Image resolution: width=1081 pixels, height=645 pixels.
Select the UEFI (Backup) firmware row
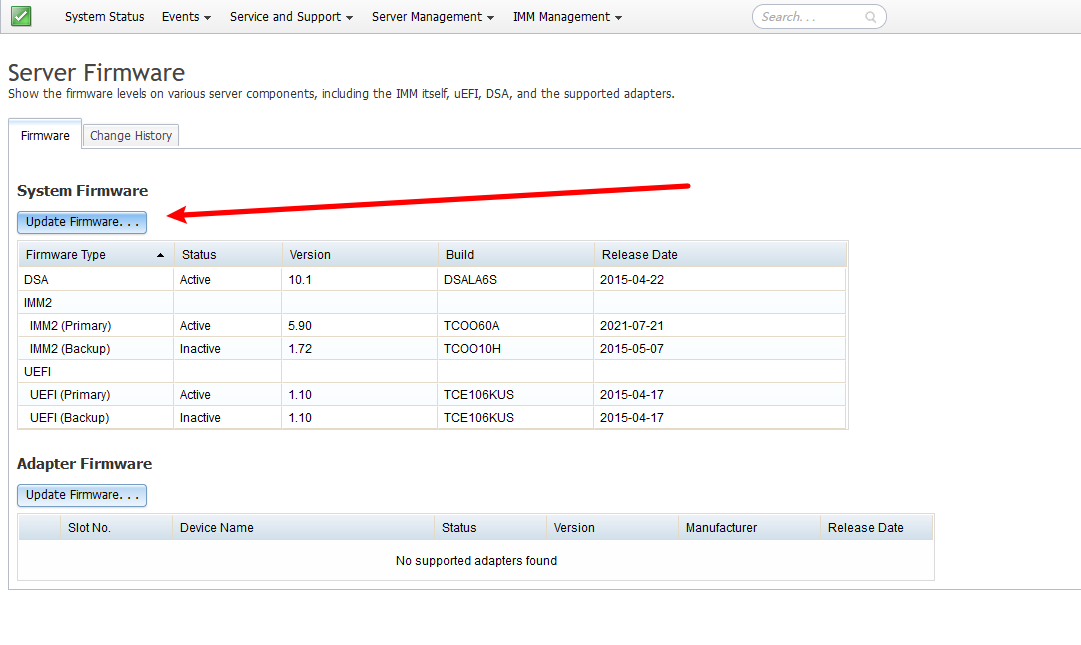tap(70, 418)
